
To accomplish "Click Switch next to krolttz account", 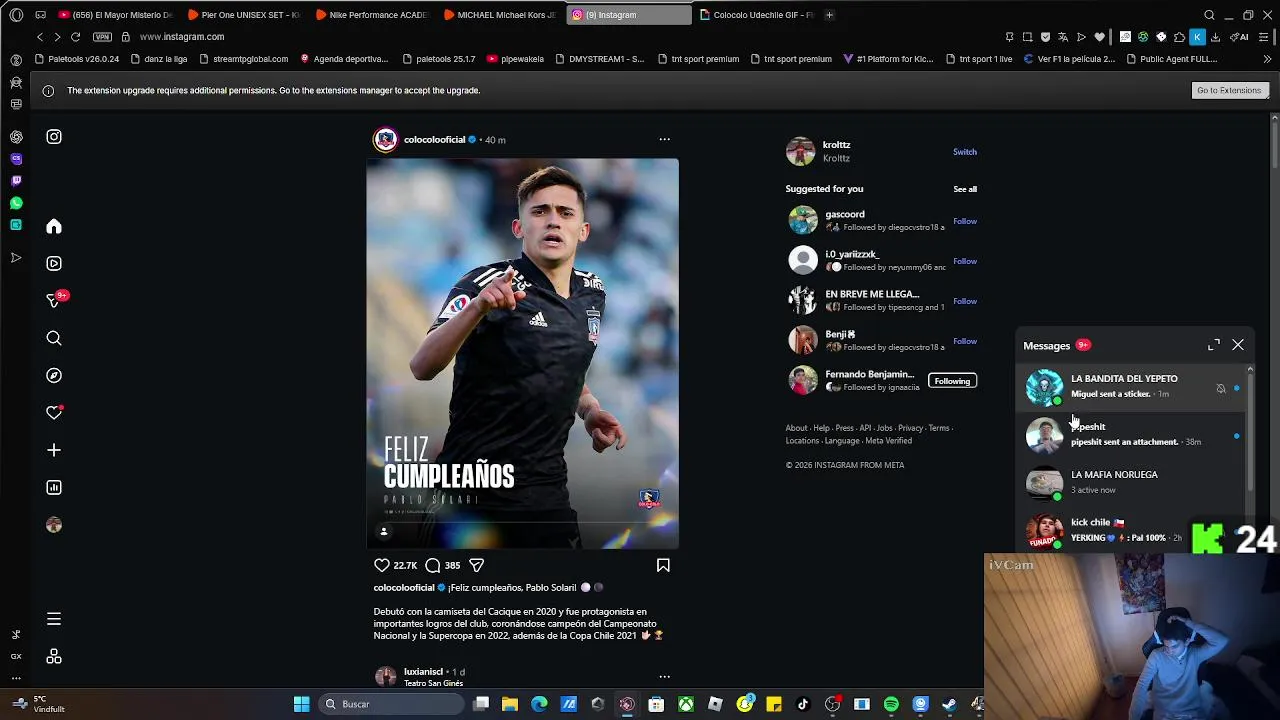I will [x=964, y=152].
